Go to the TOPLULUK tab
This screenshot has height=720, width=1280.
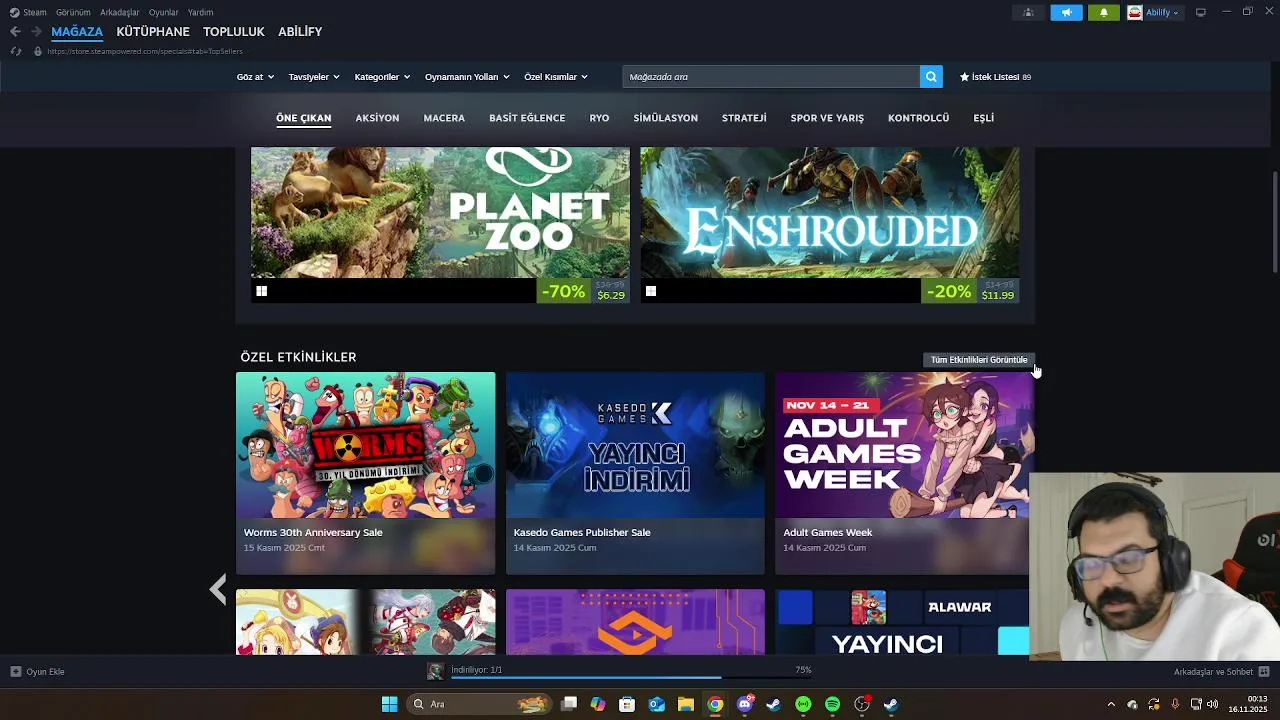click(x=234, y=32)
